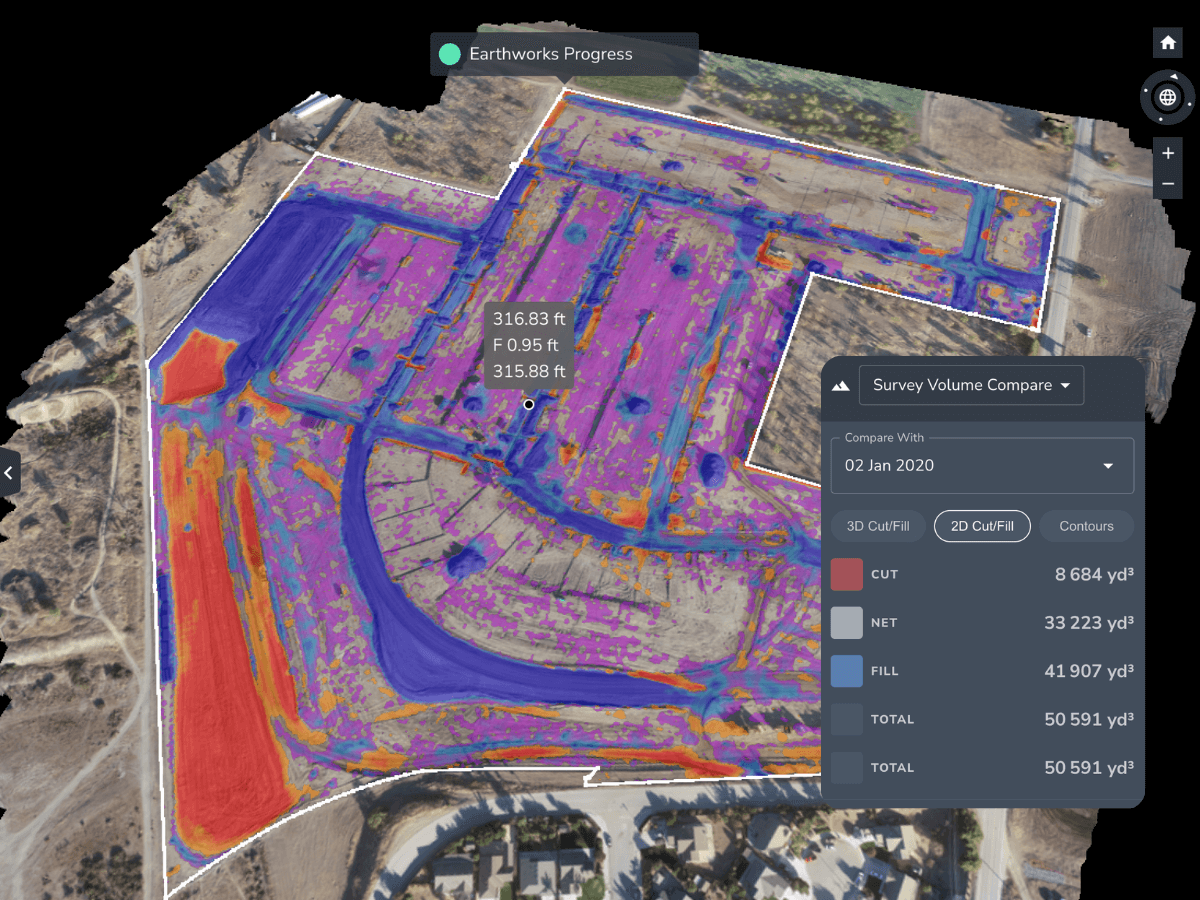Click the green status dot on Earthworks Progress
This screenshot has width=1200, height=900.
pos(449,55)
